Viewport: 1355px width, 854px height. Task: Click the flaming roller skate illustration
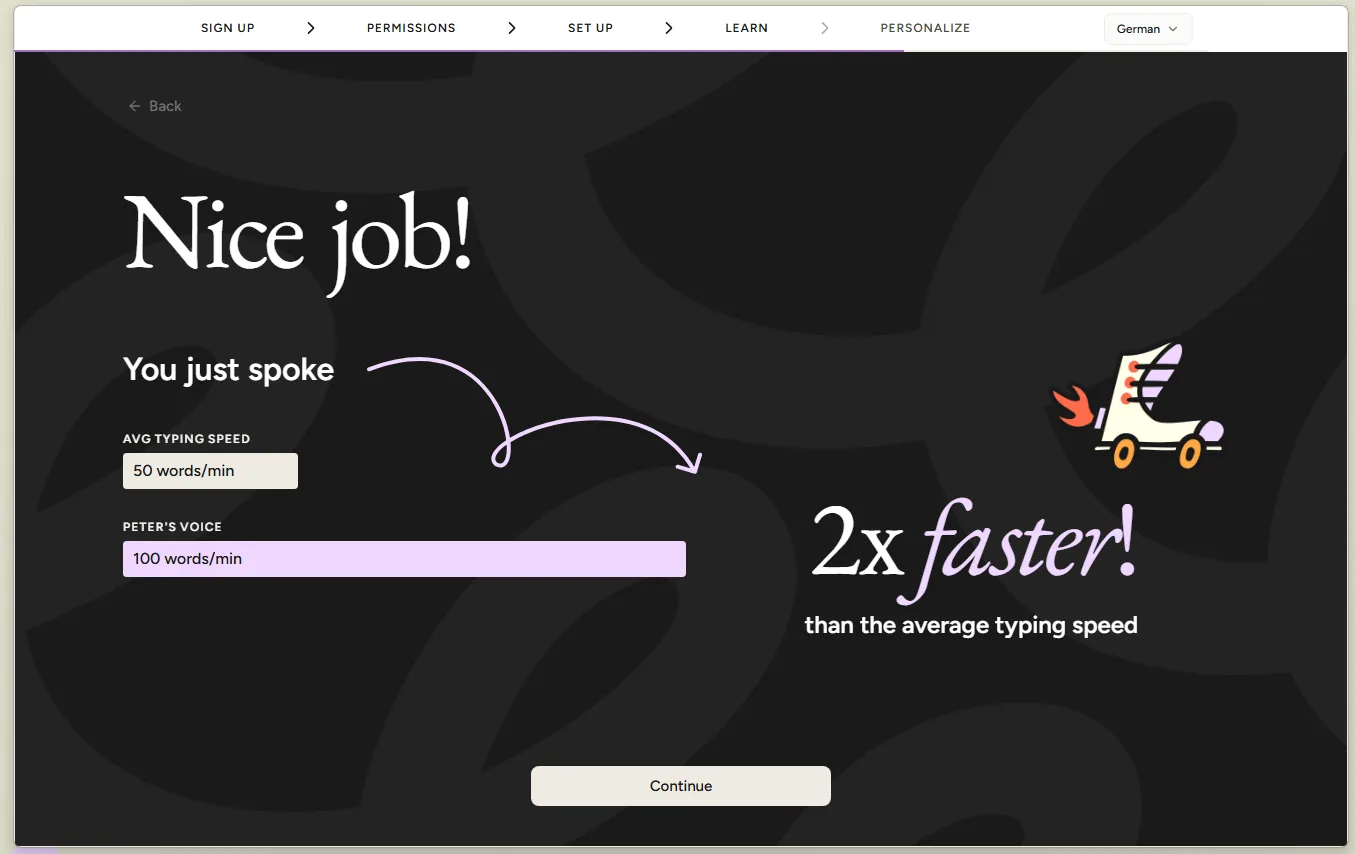[1138, 406]
